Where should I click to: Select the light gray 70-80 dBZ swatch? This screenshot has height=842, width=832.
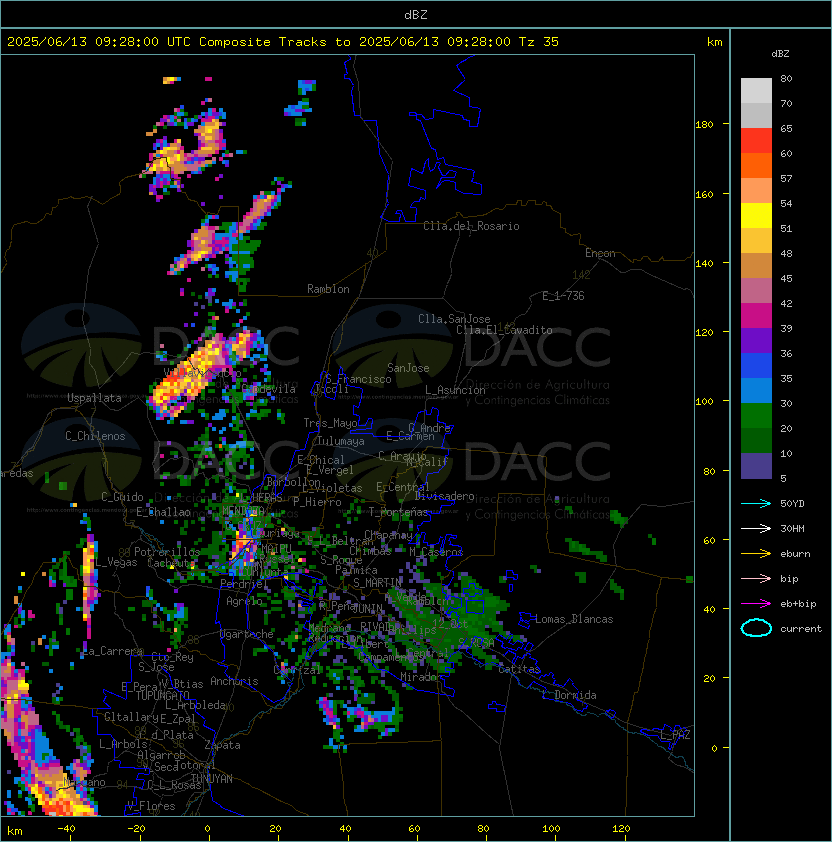756,91
